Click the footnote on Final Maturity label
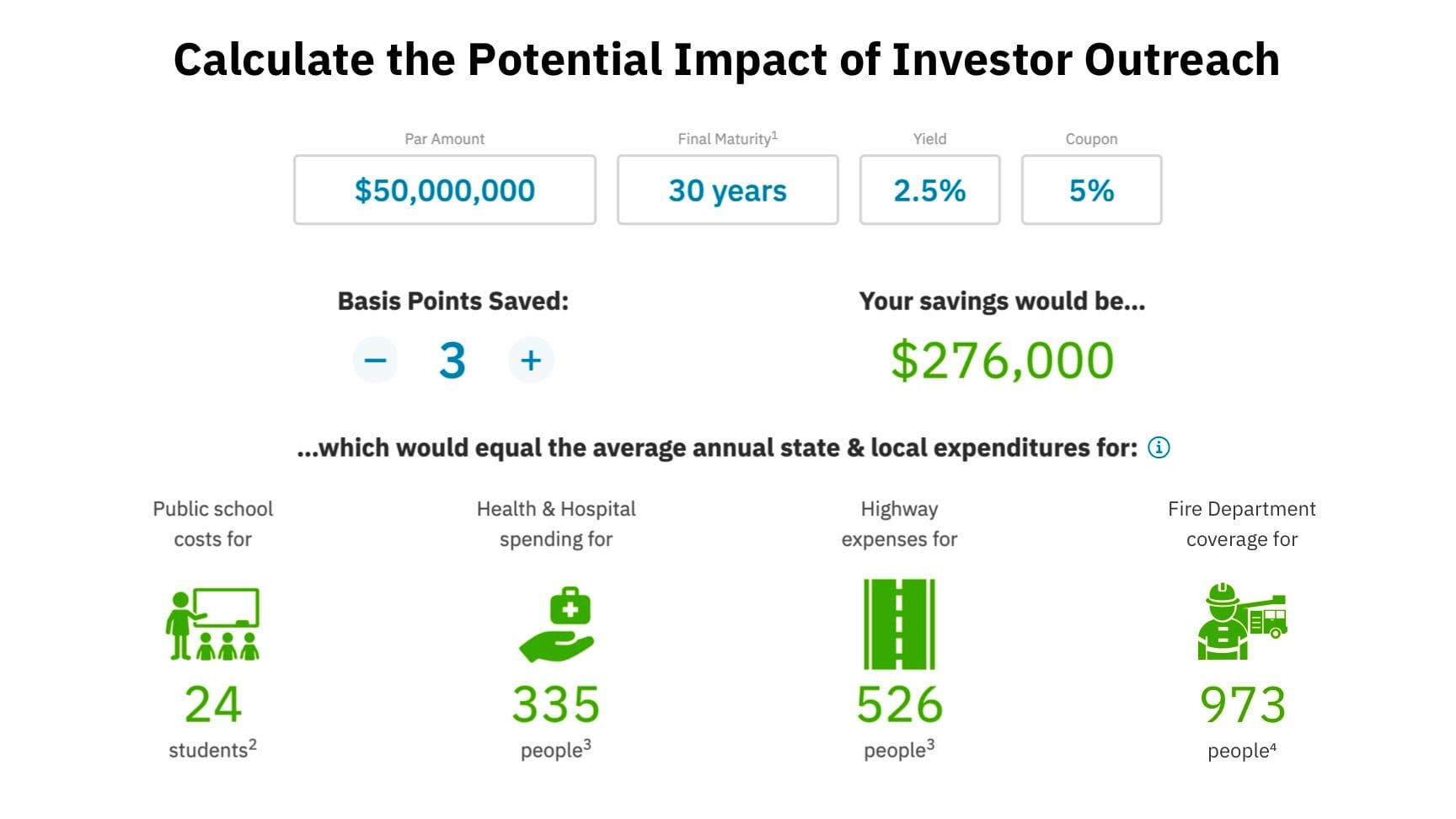 (774, 135)
